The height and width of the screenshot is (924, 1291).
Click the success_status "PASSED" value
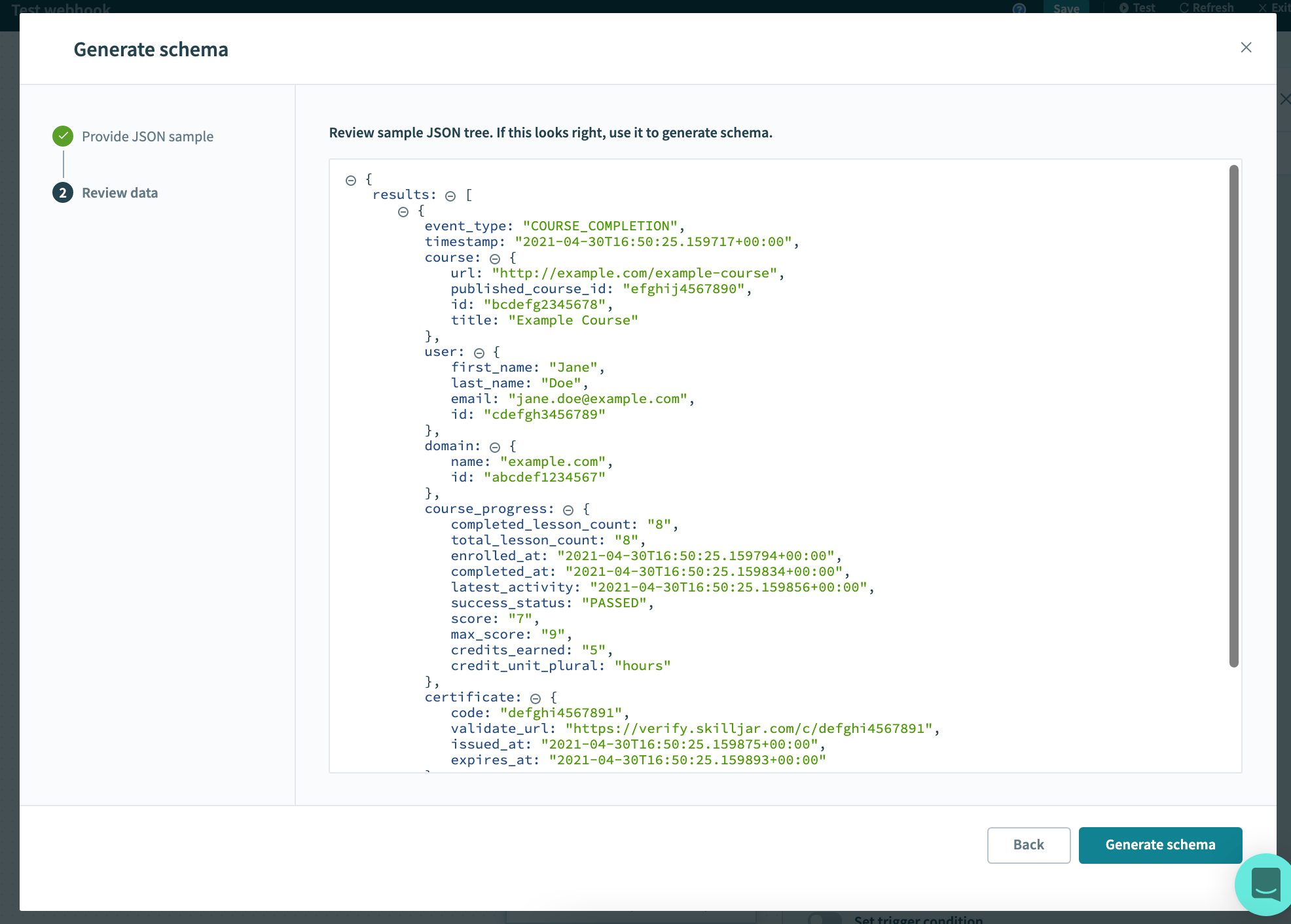[614, 603]
